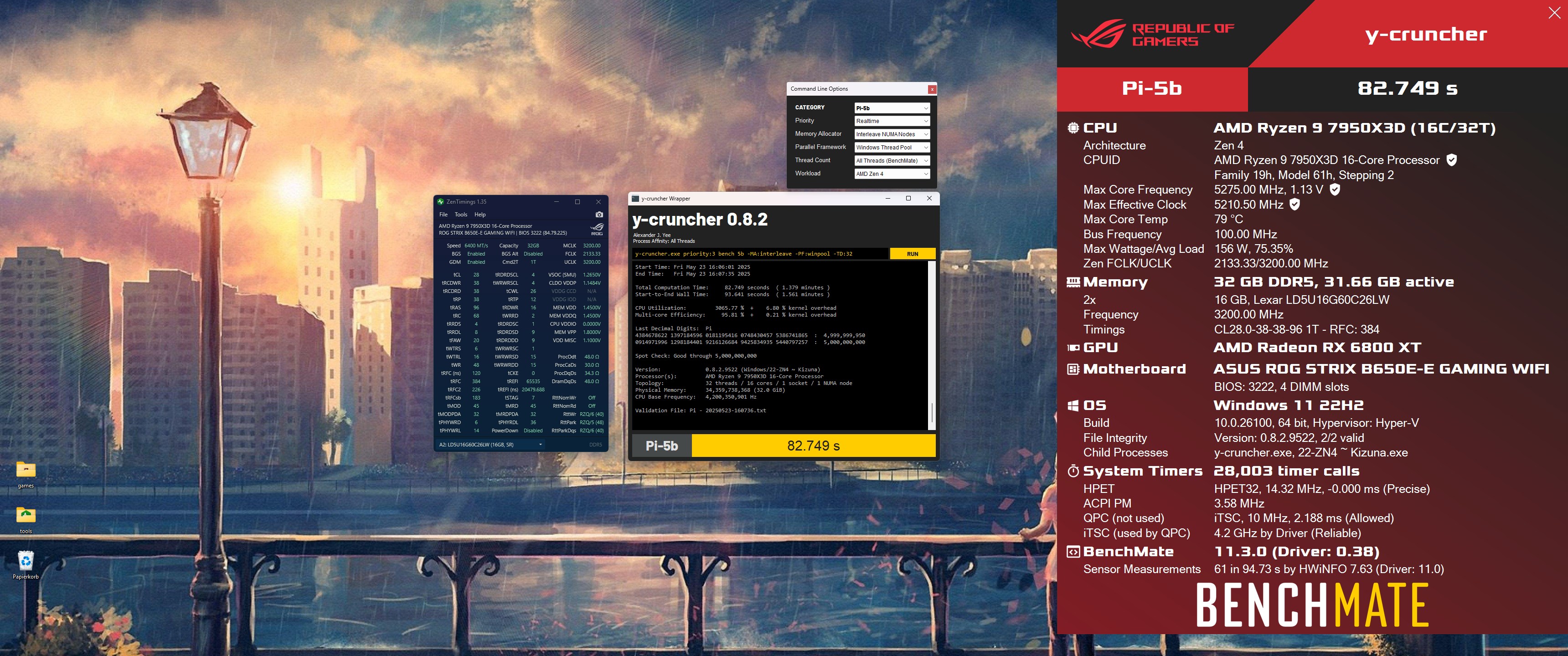The height and width of the screenshot is (656, 1568).
Task: Click the y-cruncher command line text field
Action: click(760, 254)
